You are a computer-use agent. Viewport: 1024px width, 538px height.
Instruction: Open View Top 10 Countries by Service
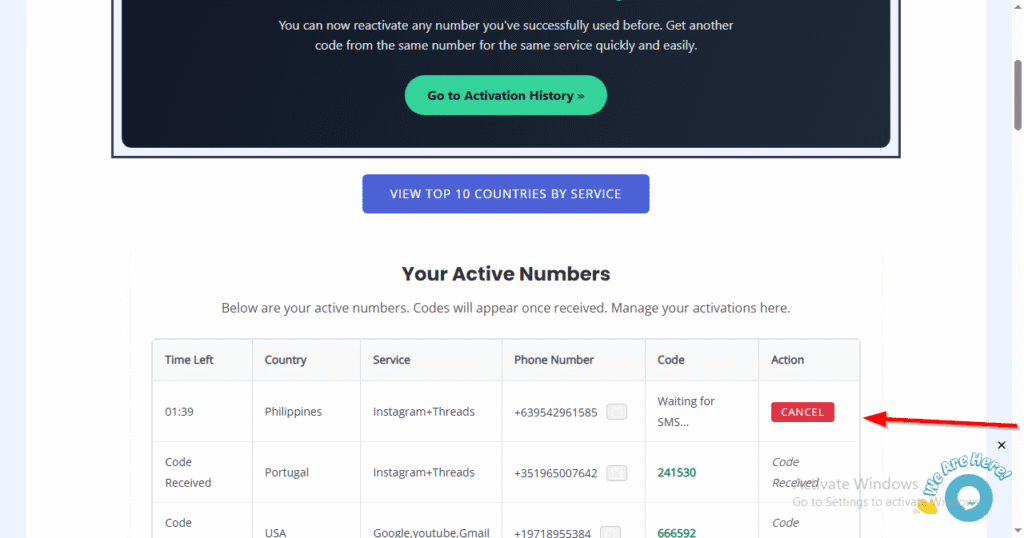(x=505, y=194)
